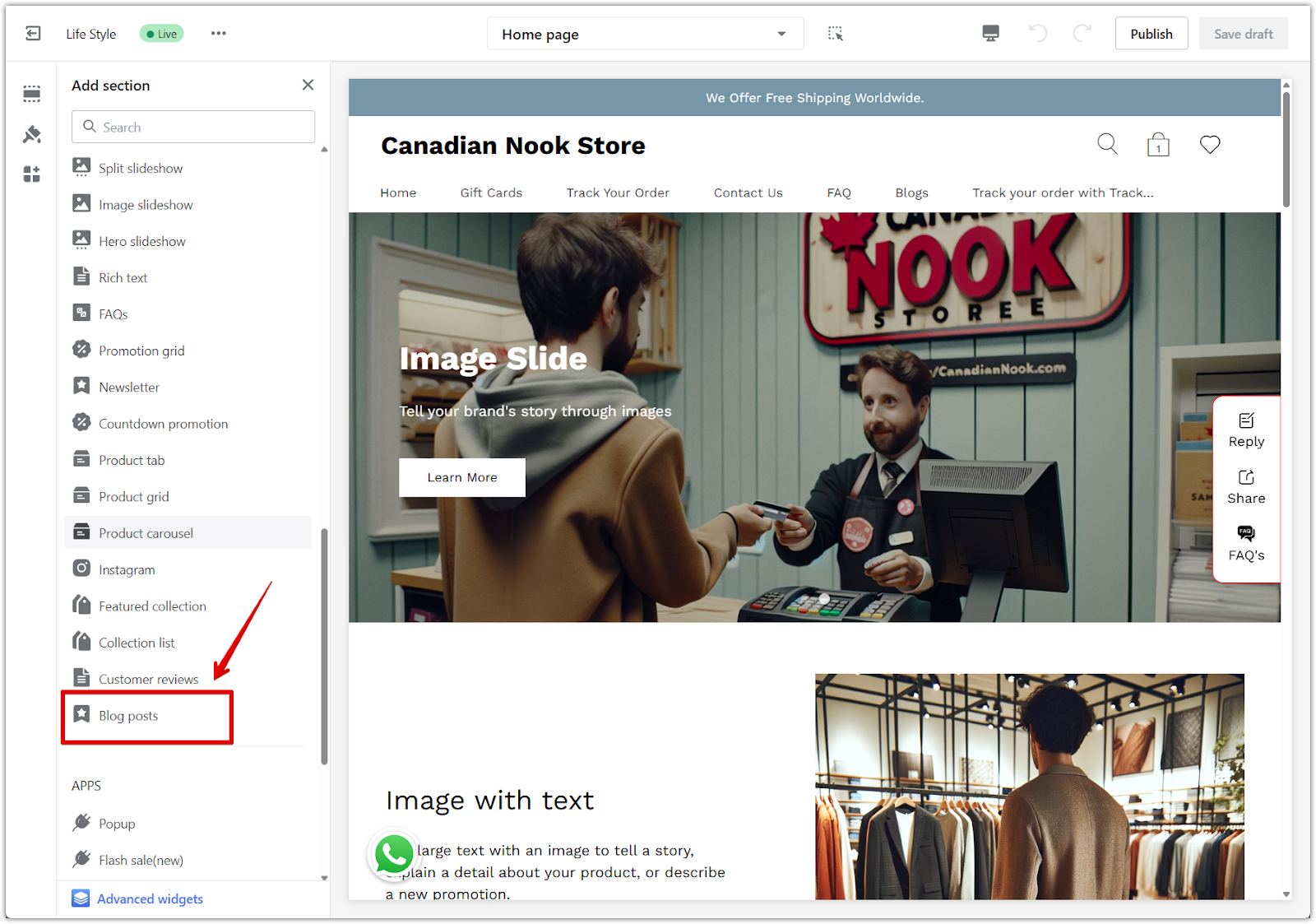Click the Save draft button
The image size is (1316, 924).
click(x=1243, y=34)
